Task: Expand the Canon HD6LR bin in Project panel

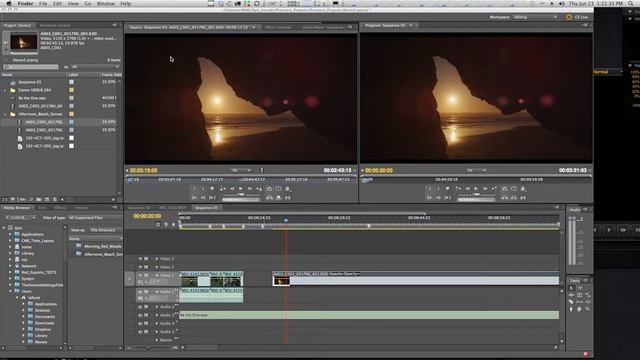Action: click(x=5, y=90)
